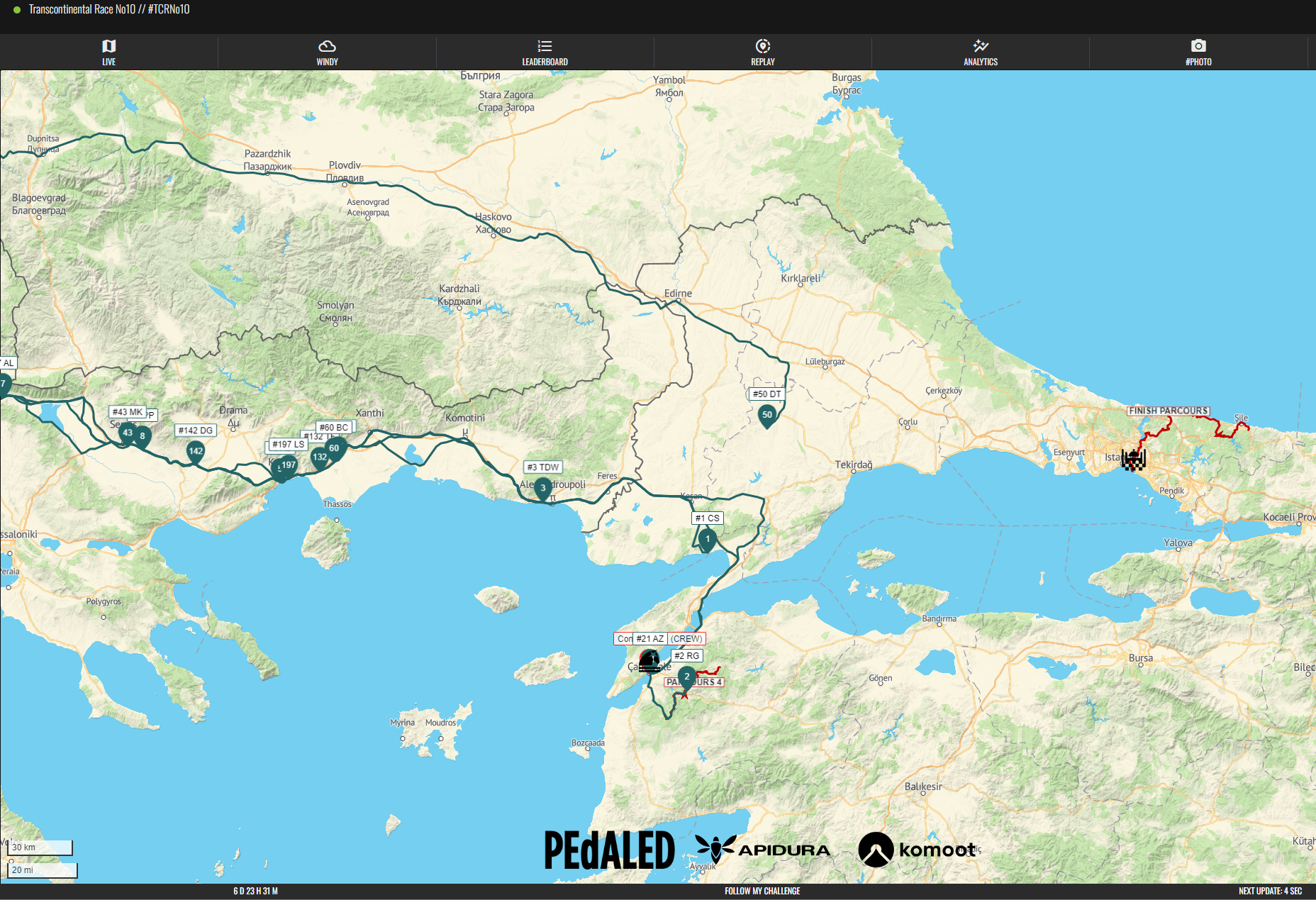Image resolution: width=1316 pixels, height=900 pixels.
Task: Select rider 3 map pin near Alexandroupoli
Action: coord(543,489)
